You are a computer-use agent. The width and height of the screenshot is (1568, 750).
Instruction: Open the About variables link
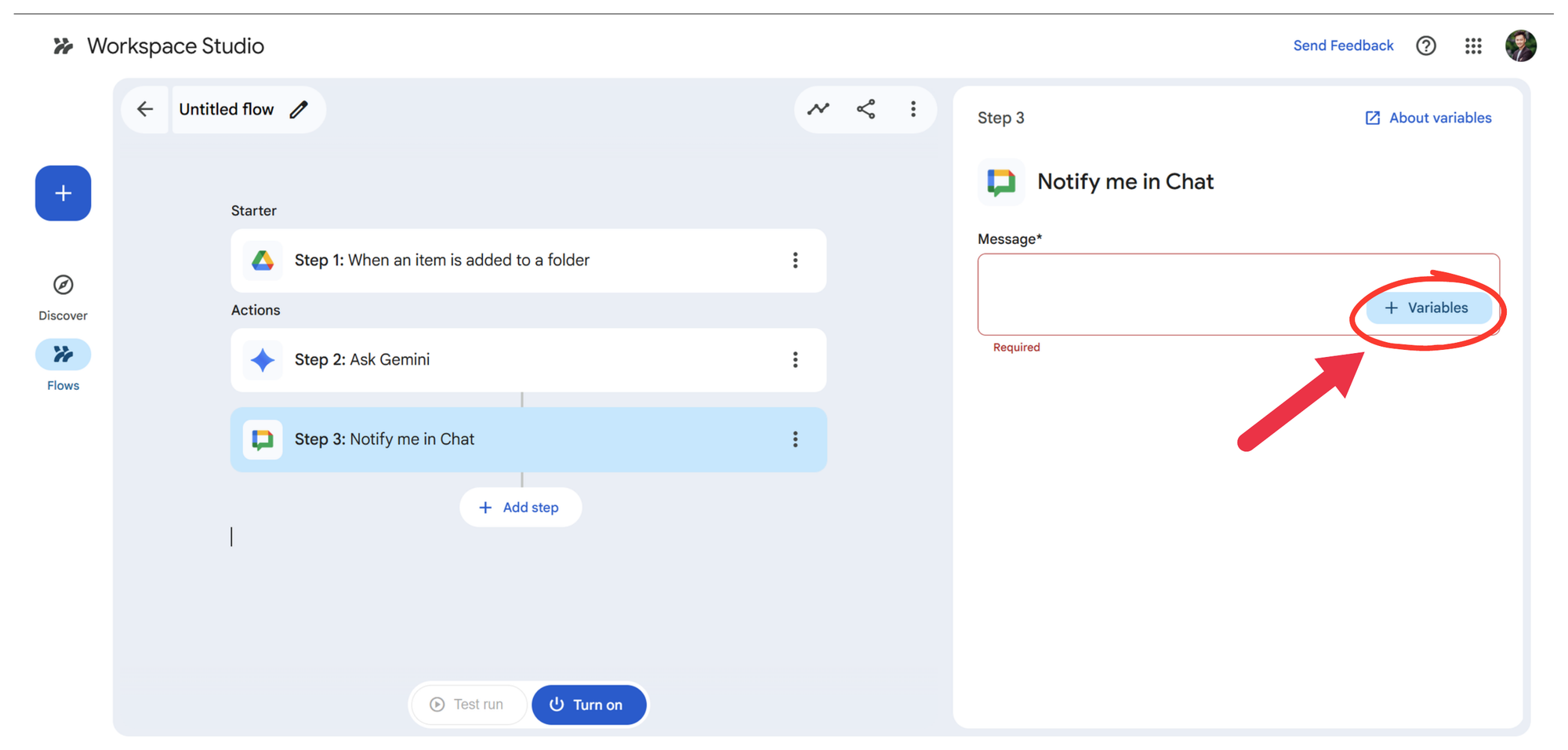click(x=1428, y=118)
